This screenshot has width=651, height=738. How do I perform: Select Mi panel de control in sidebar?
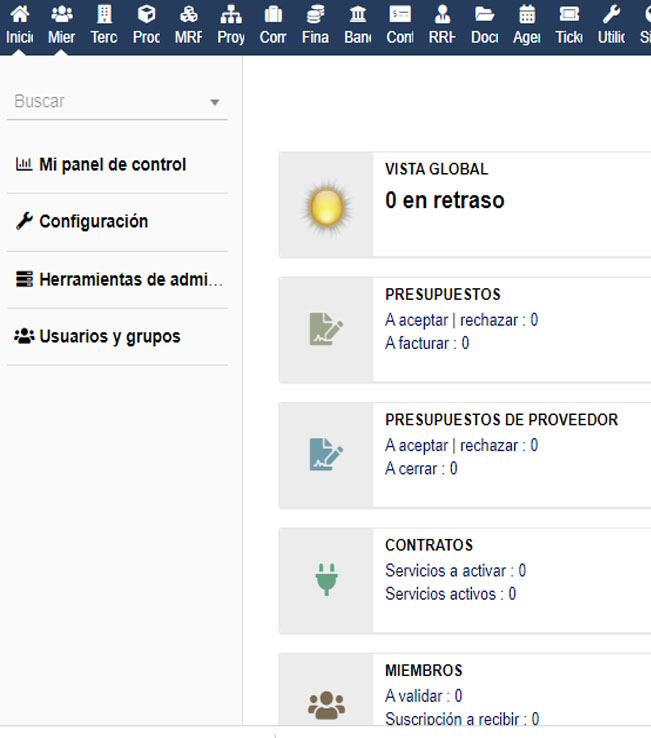(112, 165)
